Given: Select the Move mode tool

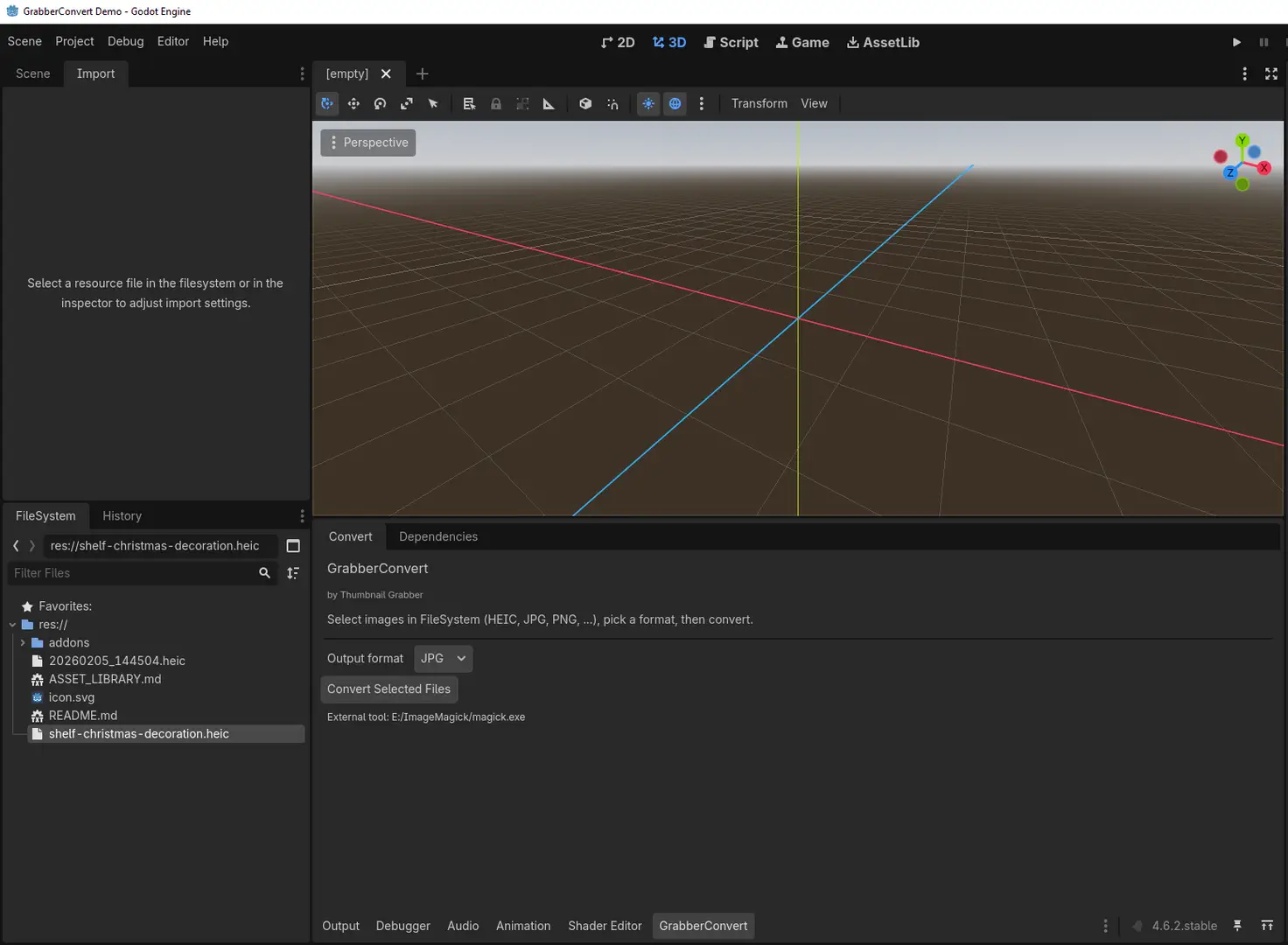Looking at the screenshot, I should [353, 103].
